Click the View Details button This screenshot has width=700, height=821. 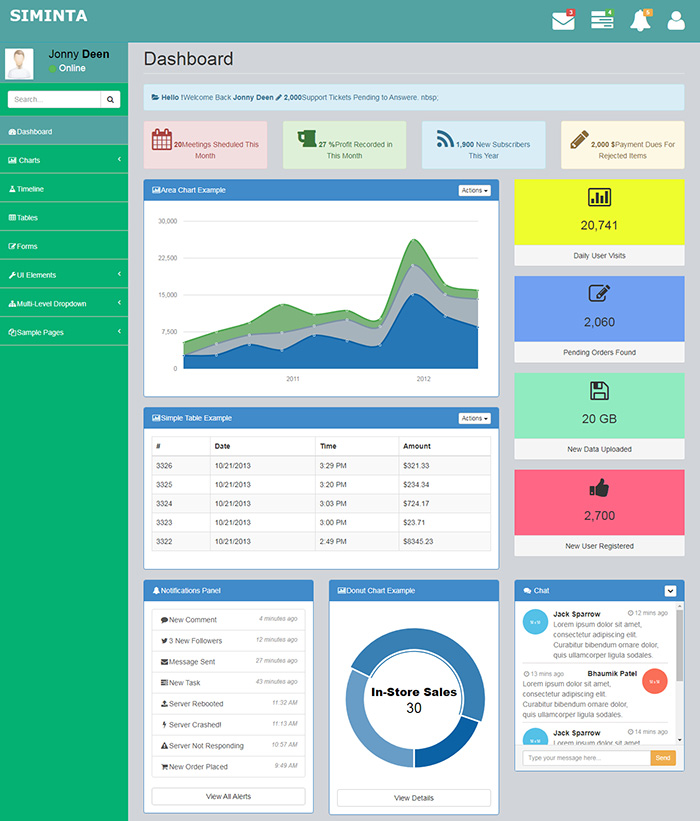(x=414, y=798)
